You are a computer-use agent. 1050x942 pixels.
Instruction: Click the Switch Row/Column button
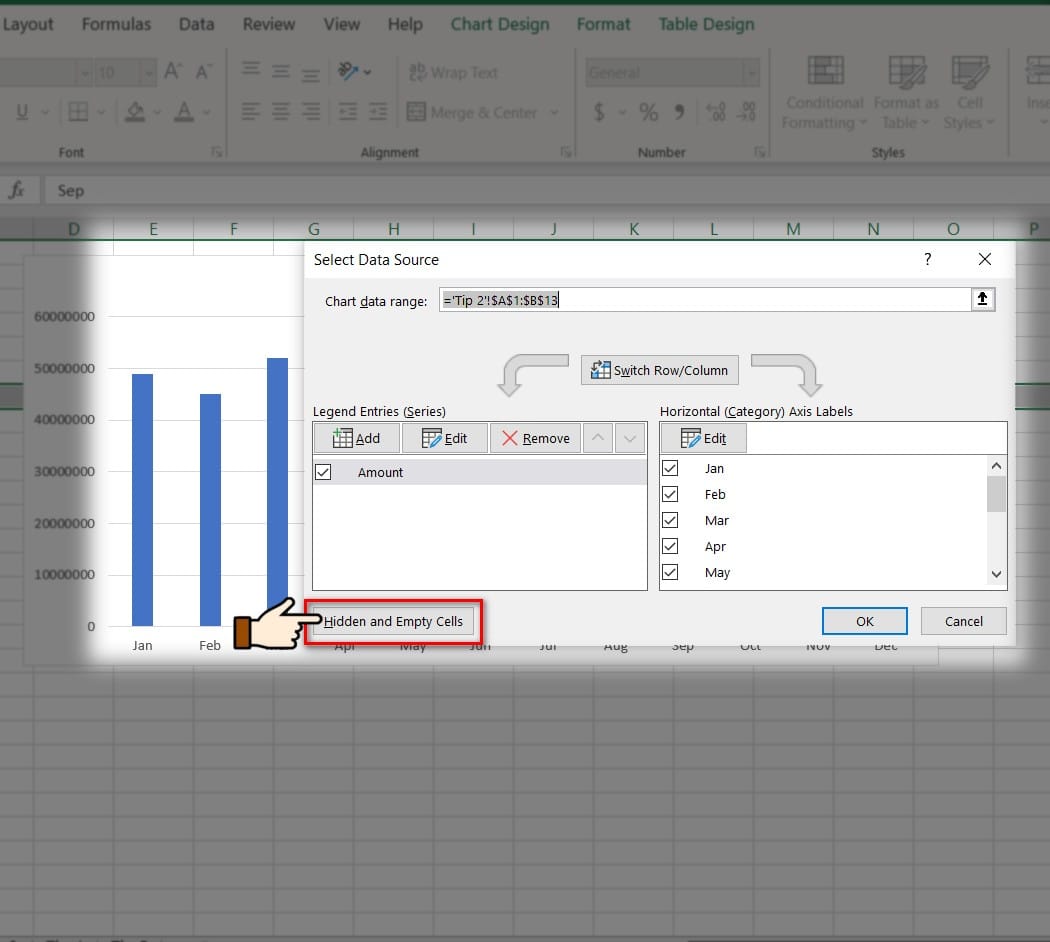[x=659, y=370]
